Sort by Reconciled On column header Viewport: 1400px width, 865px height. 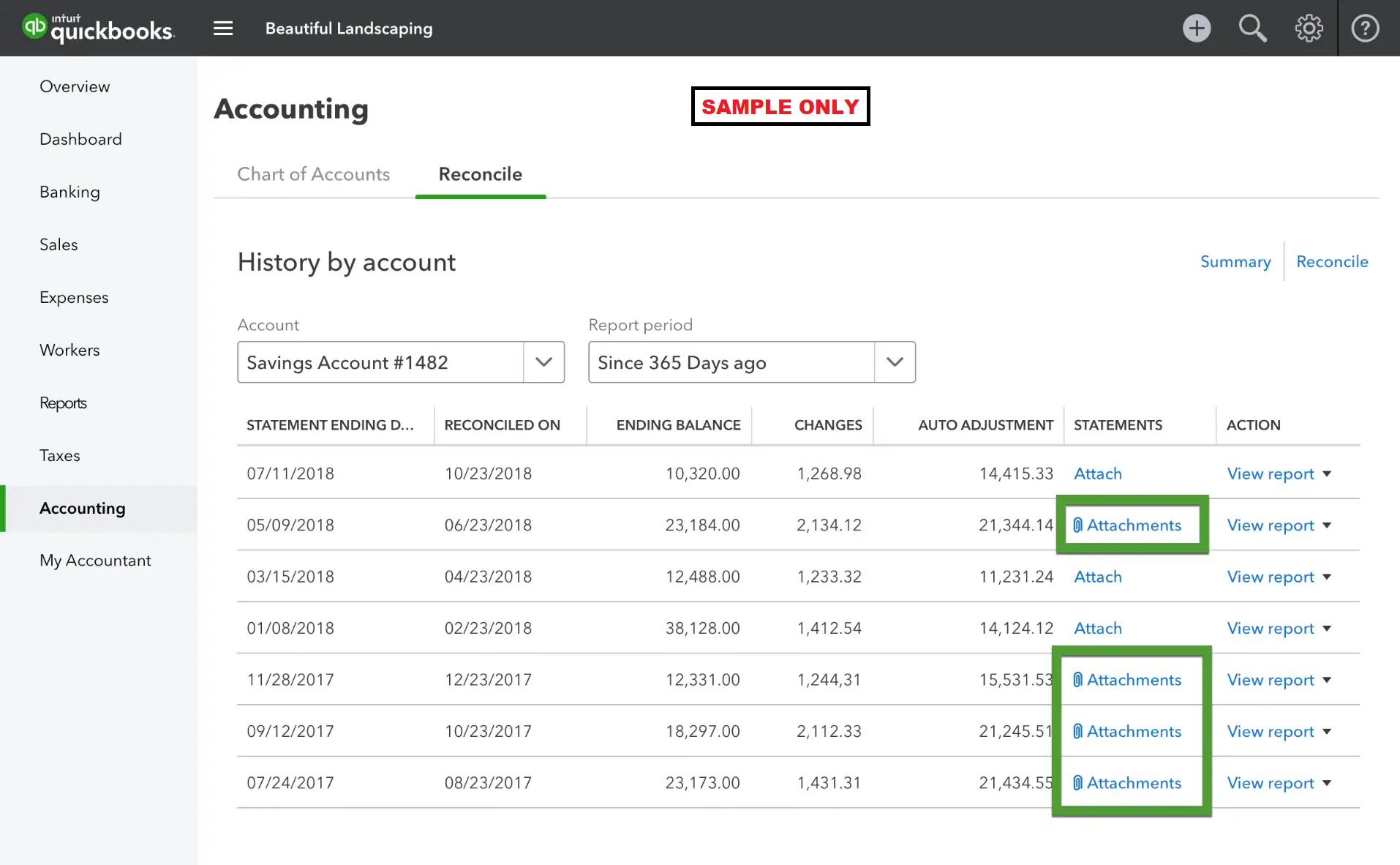coord(502,425)
